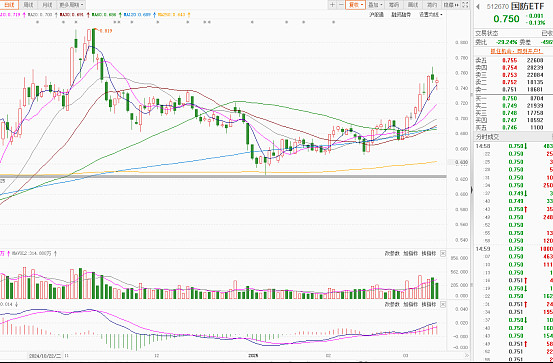Close the volume indicator sub-panel
This screenshot has width=553, height=363.
(x=443, y=253)
